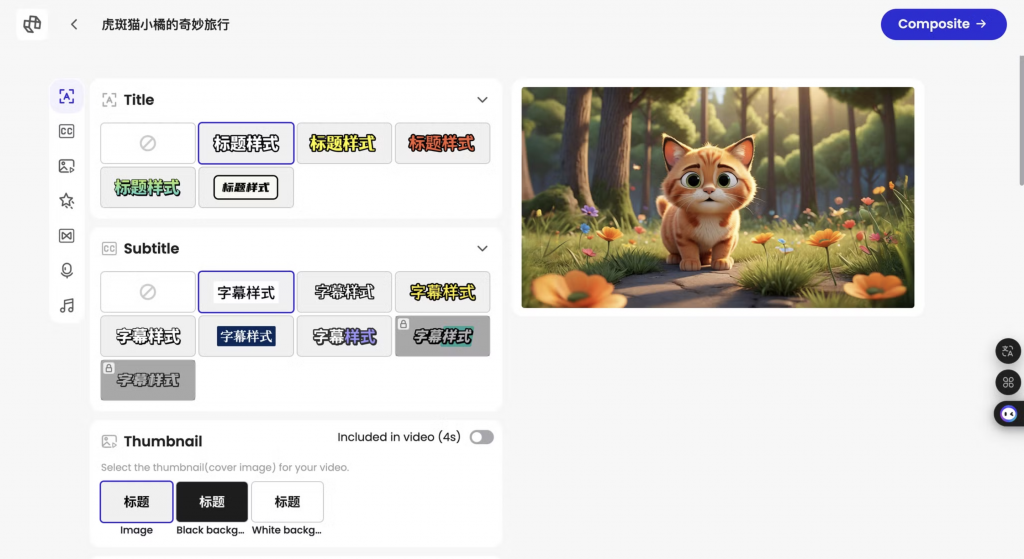Image resolution: width=1024 pixels, height=559 pixels.
Task: Select the yellow subtitle style
Action: (442, 292)
